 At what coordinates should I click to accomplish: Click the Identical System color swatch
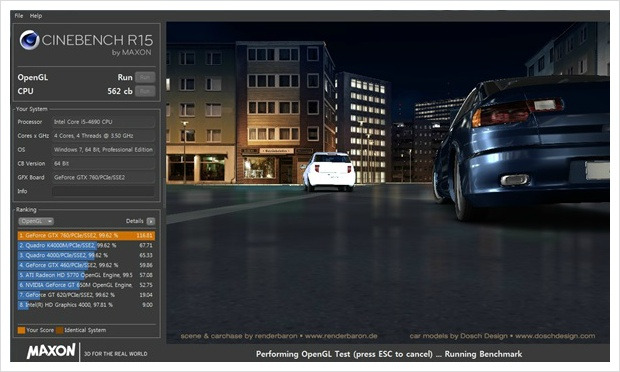60,330
